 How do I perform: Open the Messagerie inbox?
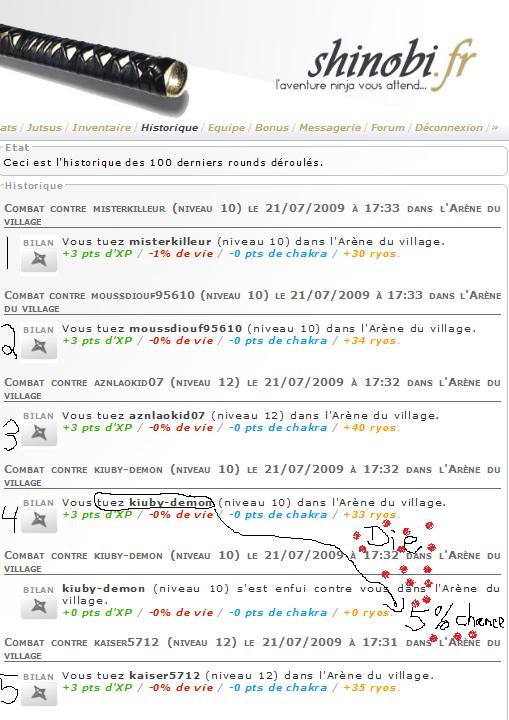[x=330, y=128]
